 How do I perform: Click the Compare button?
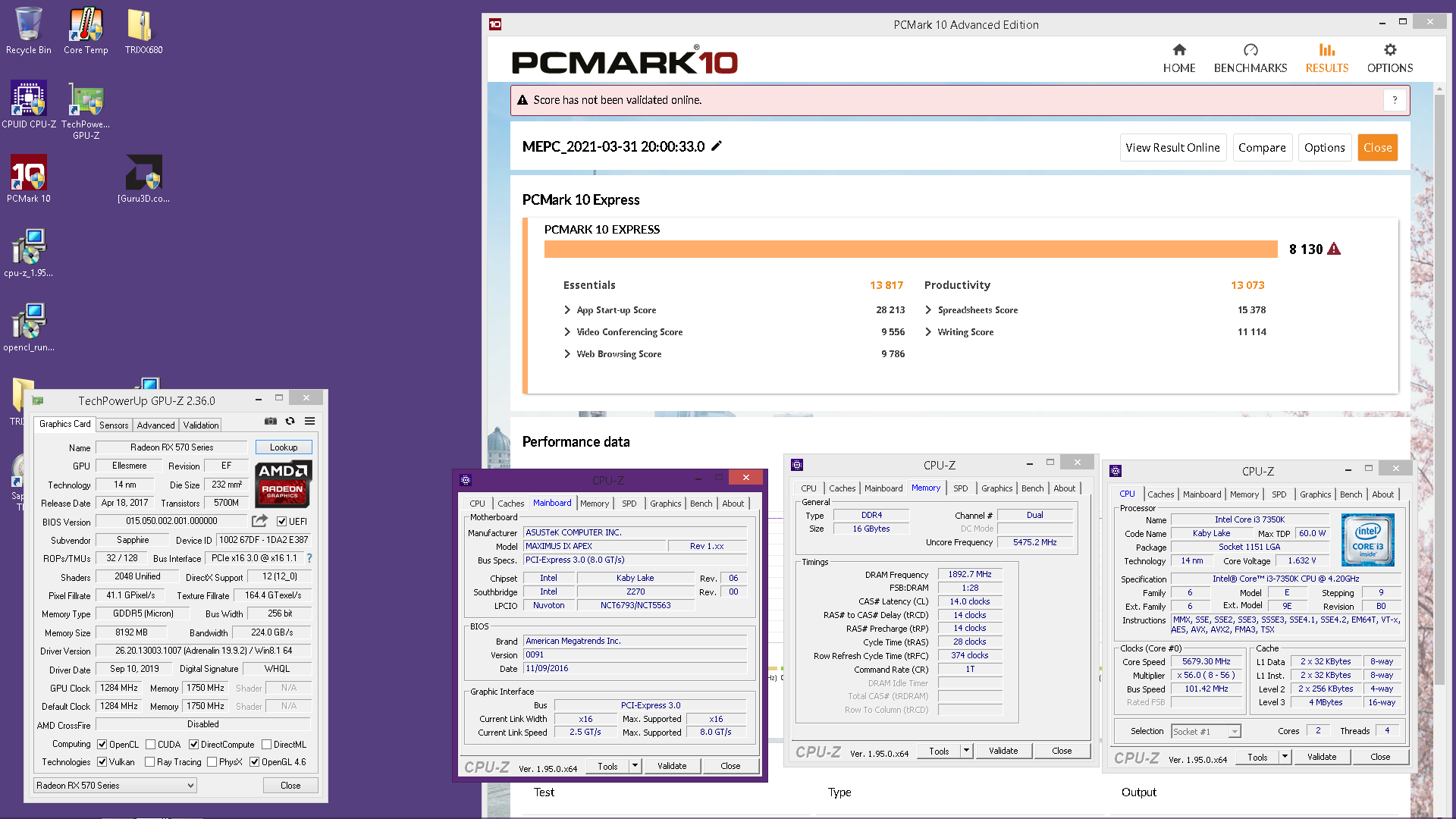click(x=1262, y=147)
